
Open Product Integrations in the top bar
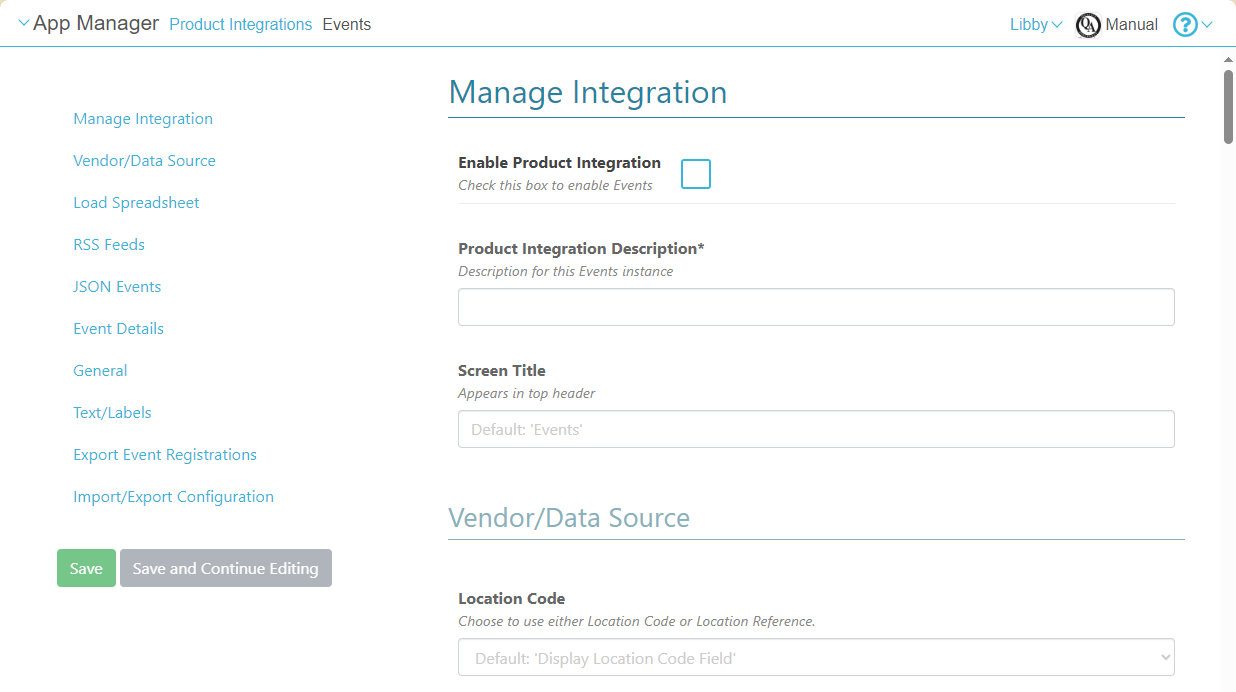point(240,25)
